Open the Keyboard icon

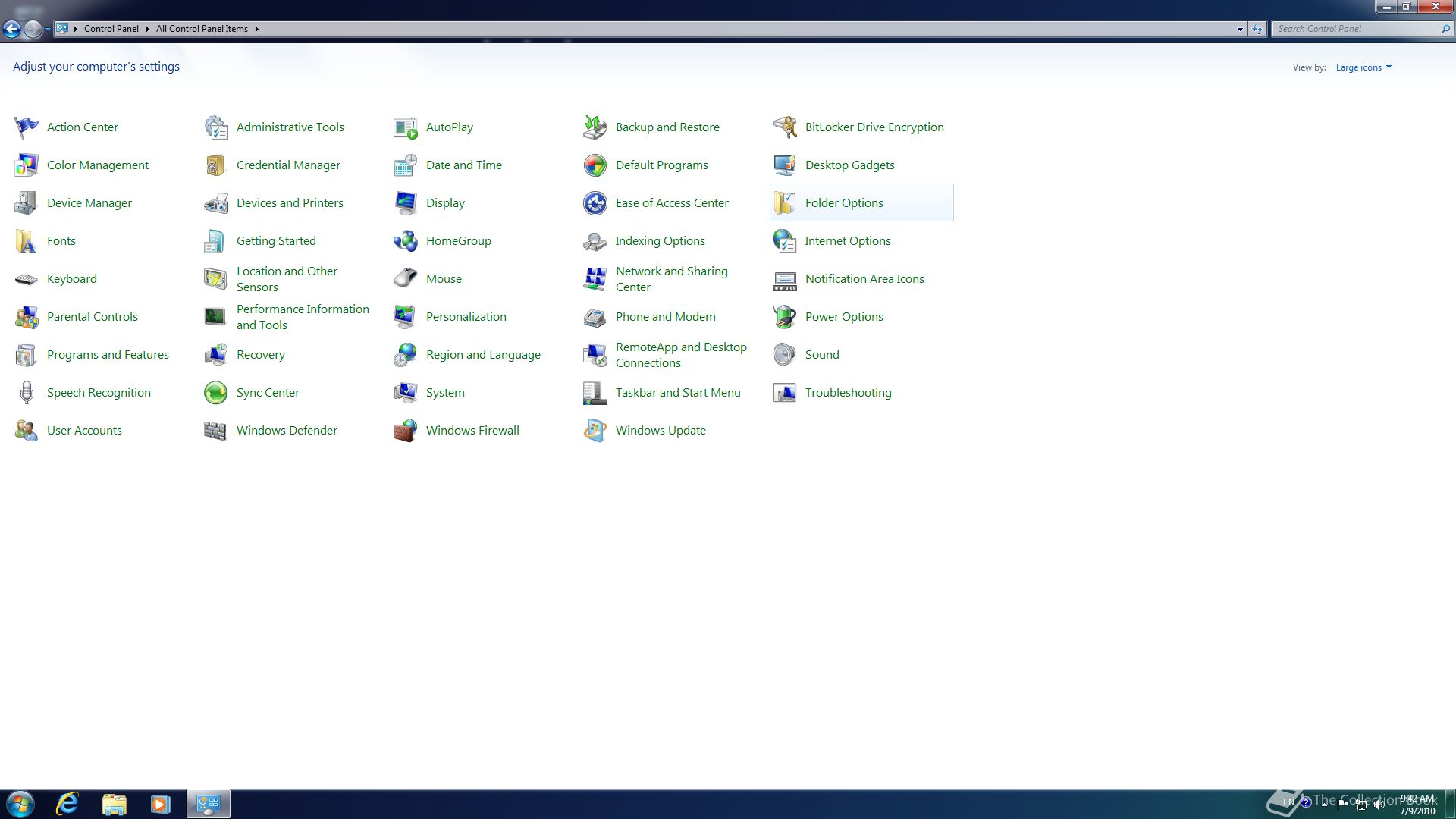click(26, 279)
